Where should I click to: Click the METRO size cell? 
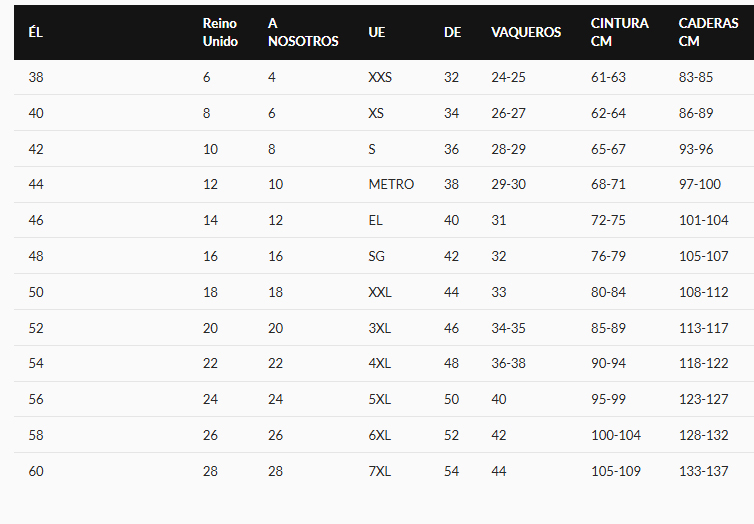(x=391, y=184)
